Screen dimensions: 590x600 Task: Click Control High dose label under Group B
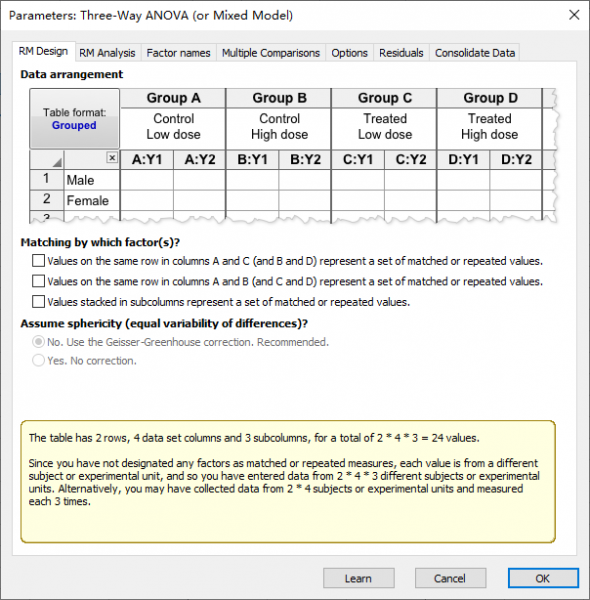pos(279,127)
